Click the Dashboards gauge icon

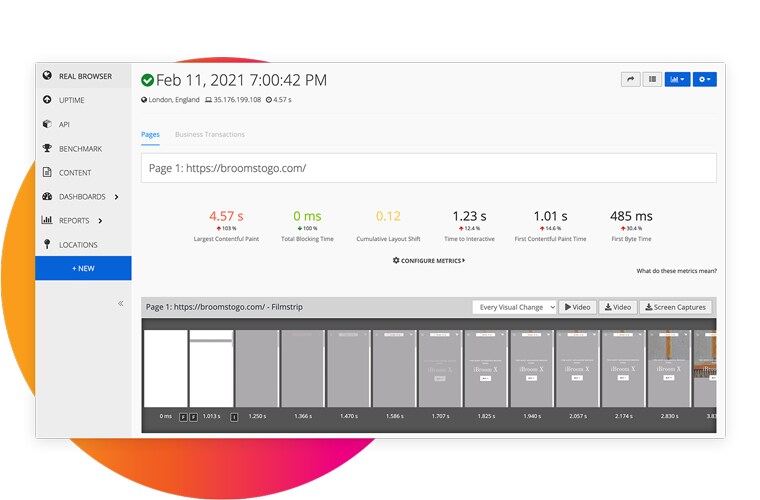click(47, 196)
